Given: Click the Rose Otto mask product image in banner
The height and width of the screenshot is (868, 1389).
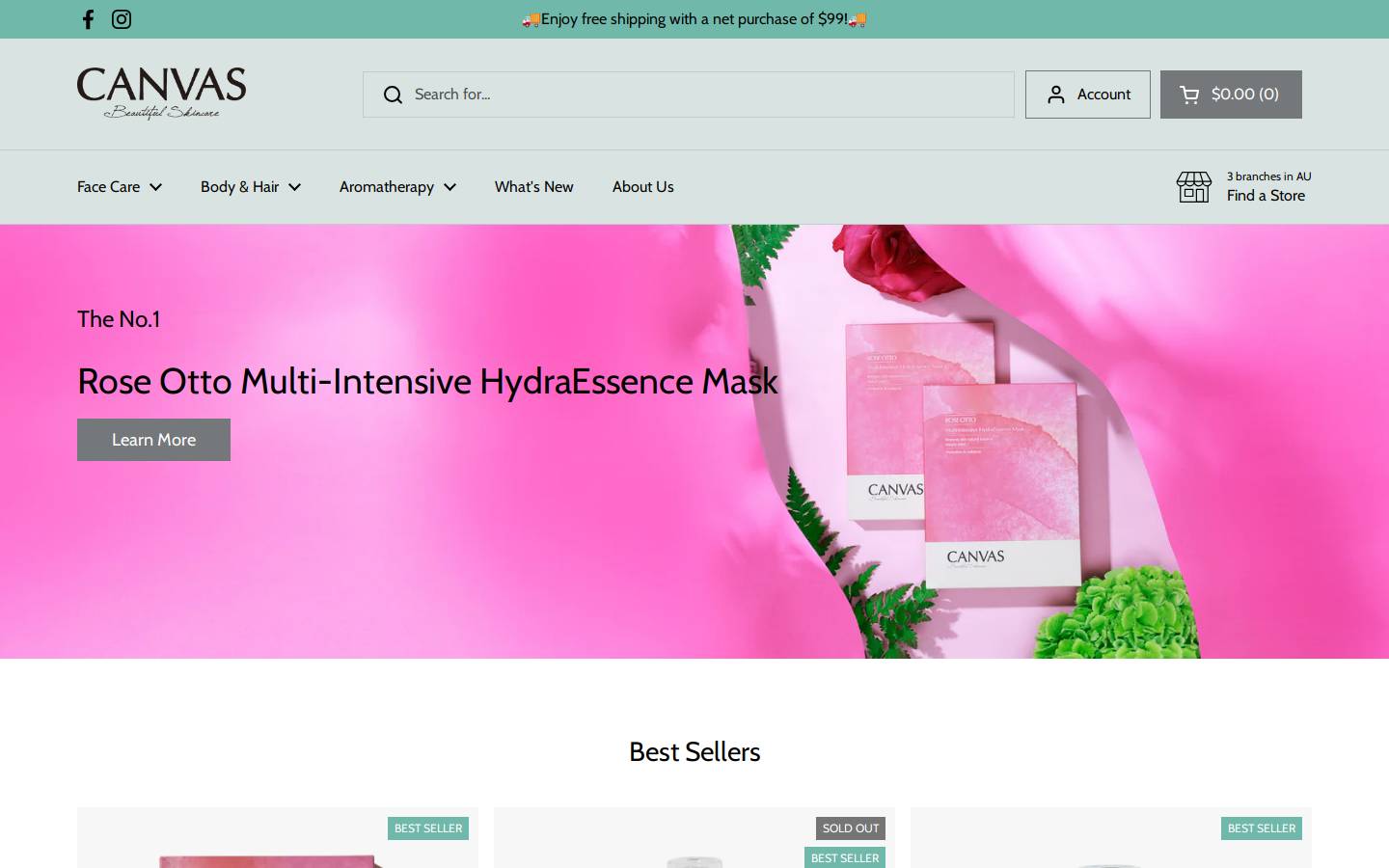Looking at the screenshot, I should tap(965, 453).
